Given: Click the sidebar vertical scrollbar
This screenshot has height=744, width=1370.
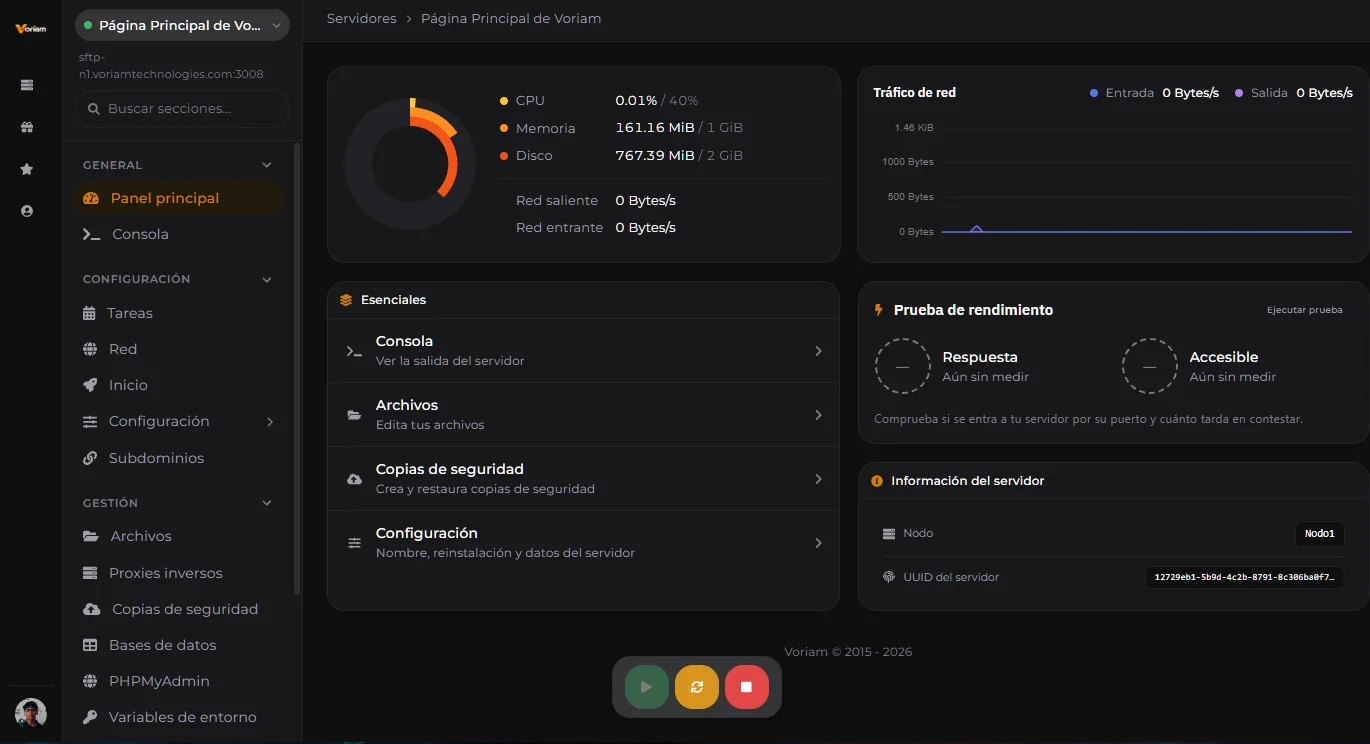Looking at the screenshot, I should [297, 370].
